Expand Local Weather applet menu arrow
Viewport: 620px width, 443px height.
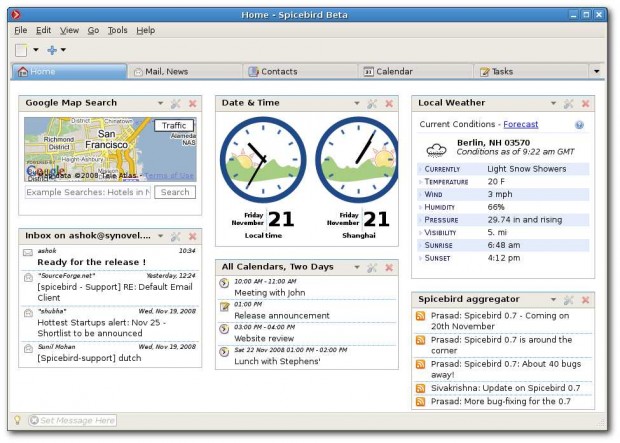[554, 103]
